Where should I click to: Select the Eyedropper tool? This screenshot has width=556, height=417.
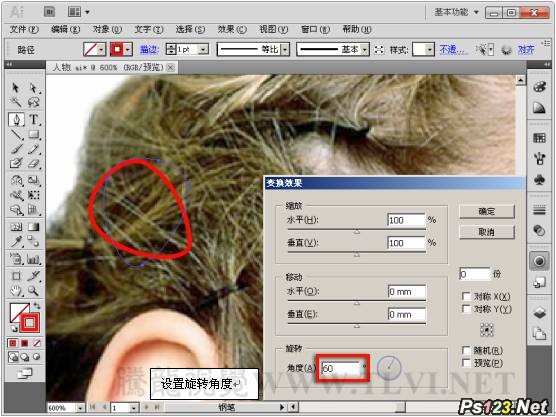16,241
